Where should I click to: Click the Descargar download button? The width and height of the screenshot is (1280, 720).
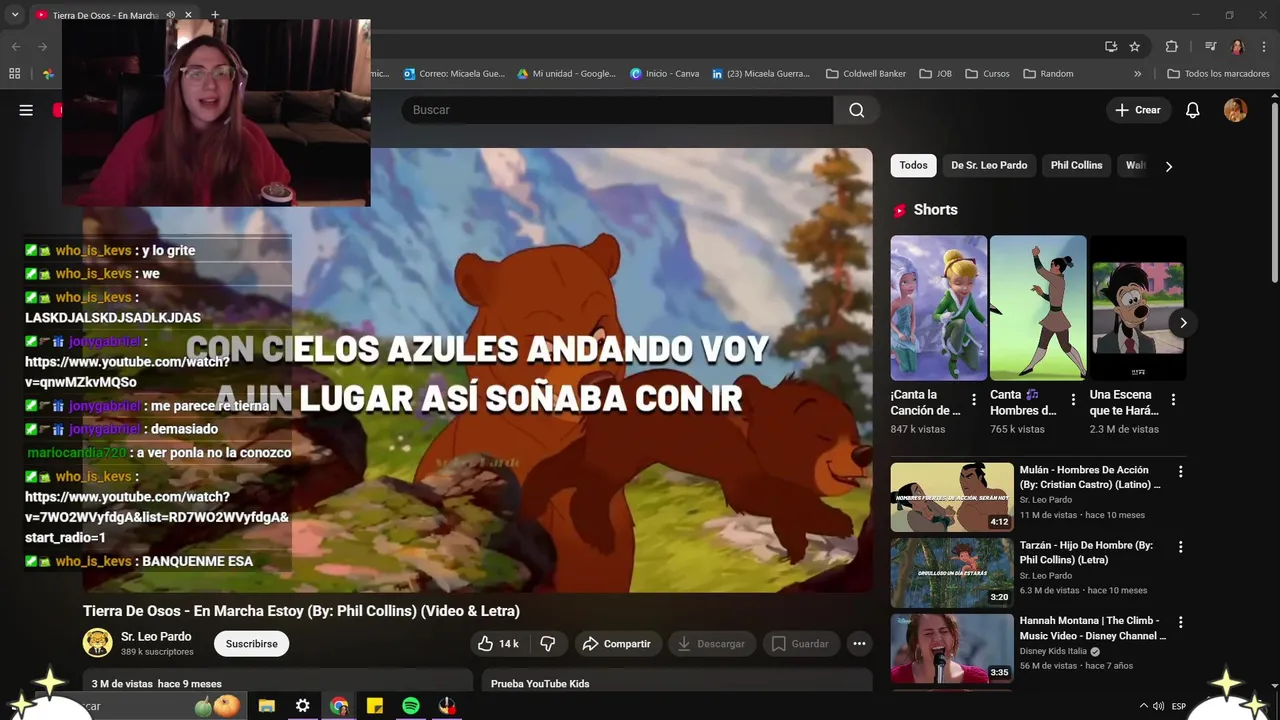[711, 644]
